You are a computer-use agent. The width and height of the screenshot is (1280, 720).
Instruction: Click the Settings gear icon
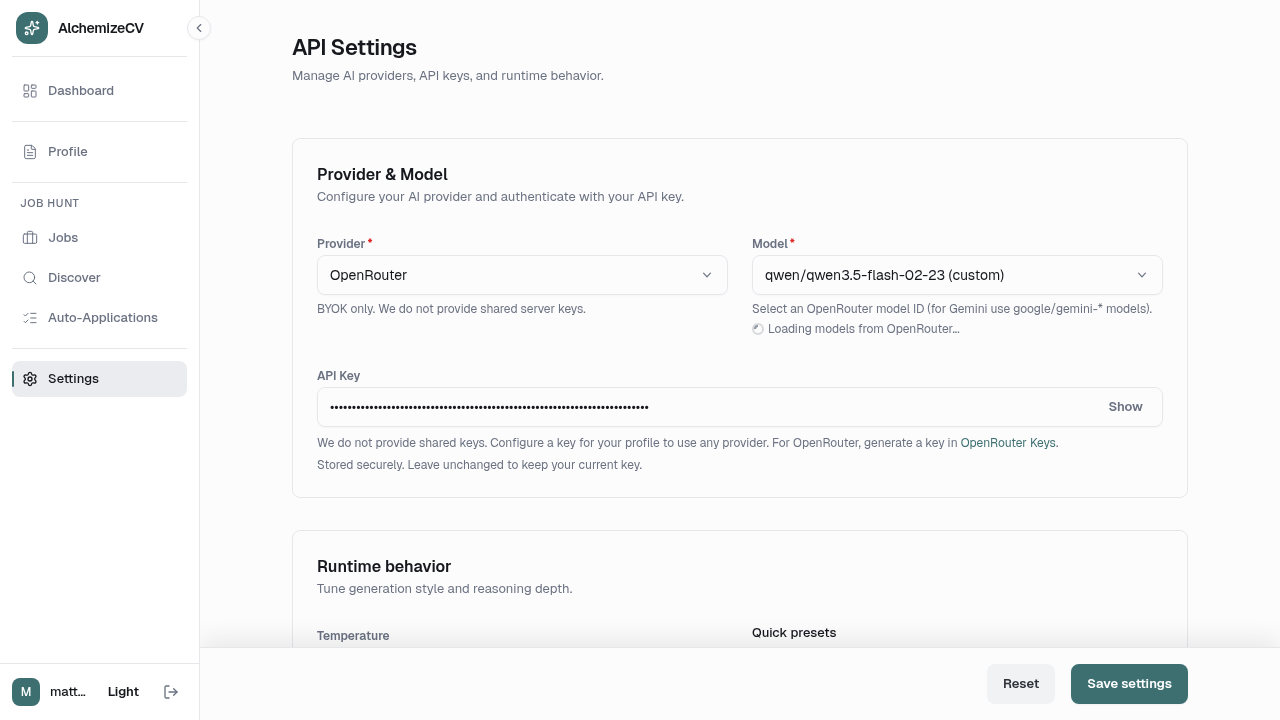(30, 378)
